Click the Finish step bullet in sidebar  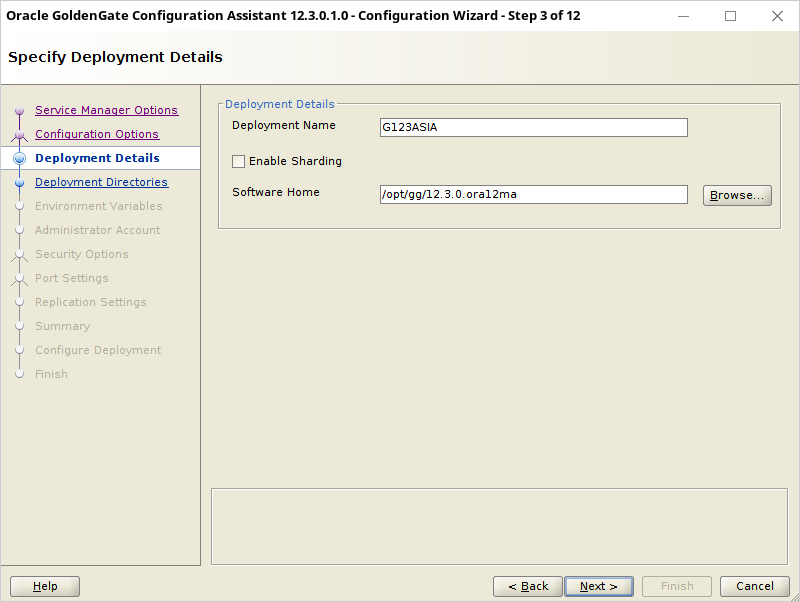[x=19, y=374]
